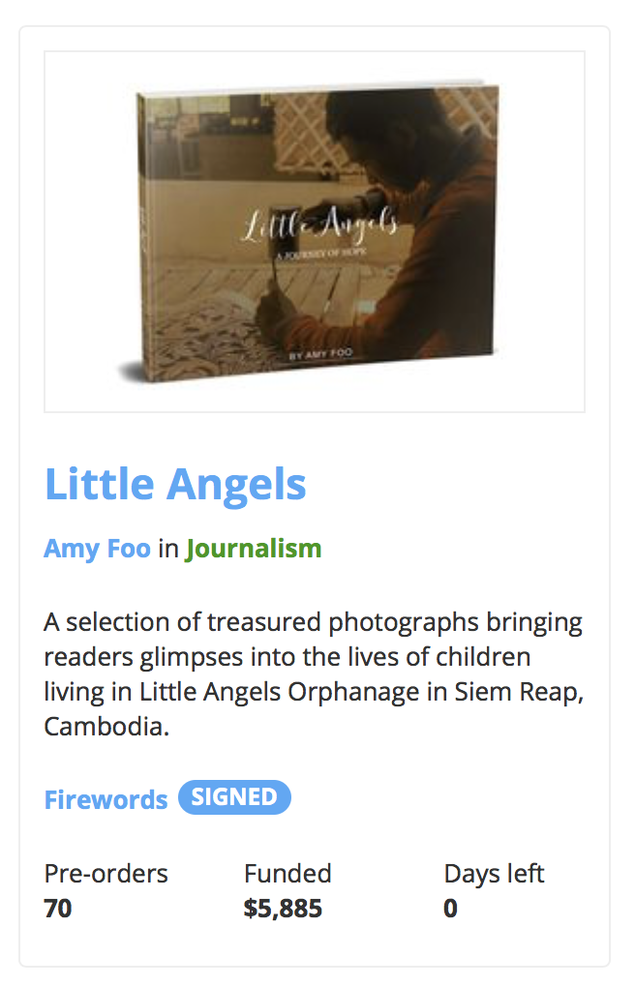Visit the Firewords publisher link
Image resolution: width=635 pixels, height=987 pixels.
tap(106, 799)
